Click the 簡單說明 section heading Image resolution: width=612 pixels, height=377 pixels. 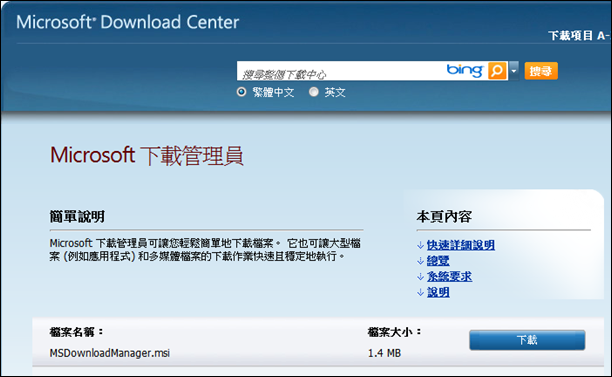coord(77,217)
